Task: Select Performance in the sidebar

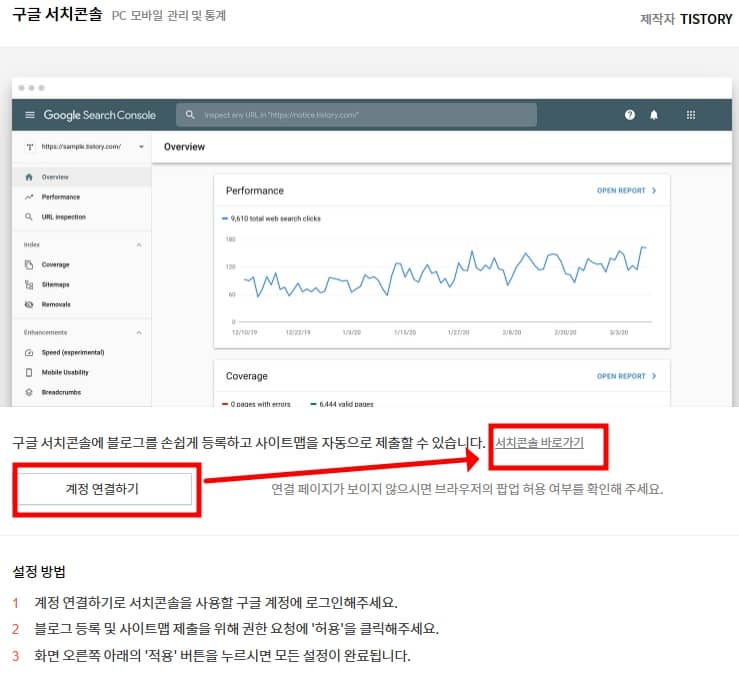Action: click(82, 197)
